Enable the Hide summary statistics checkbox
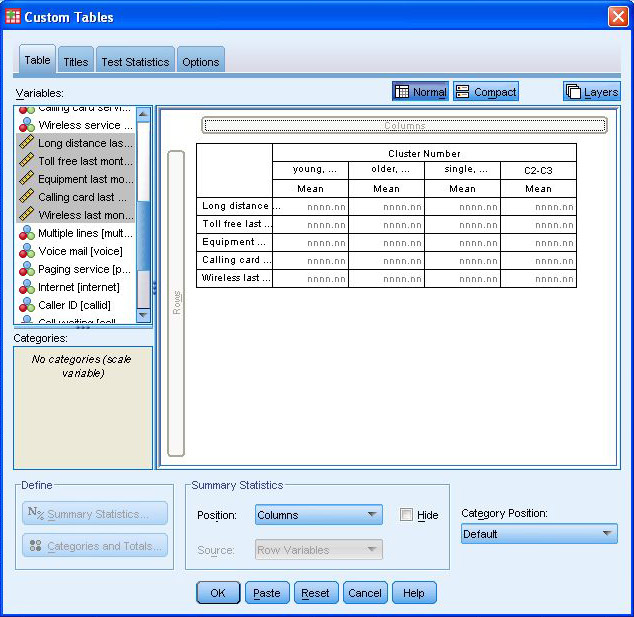Screen dimensions: 634x617 (x=406, y=515)
